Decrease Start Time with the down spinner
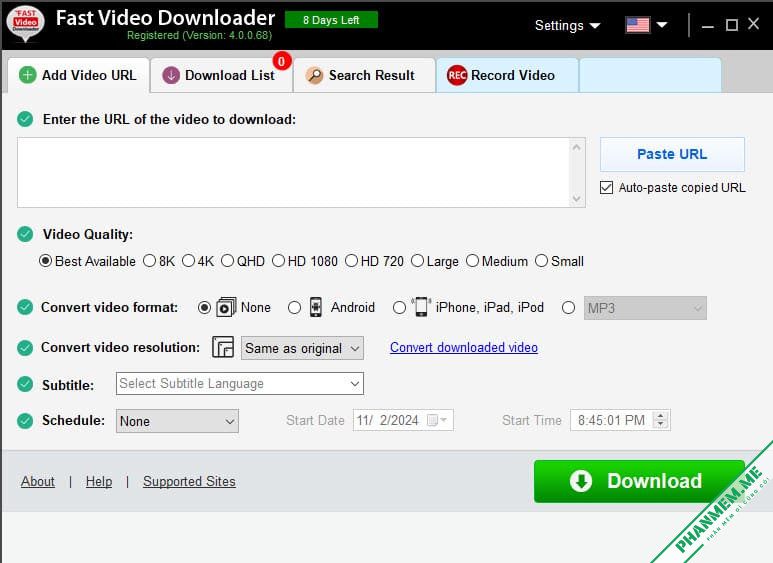The image size is (773, 563). coord(661,425)
